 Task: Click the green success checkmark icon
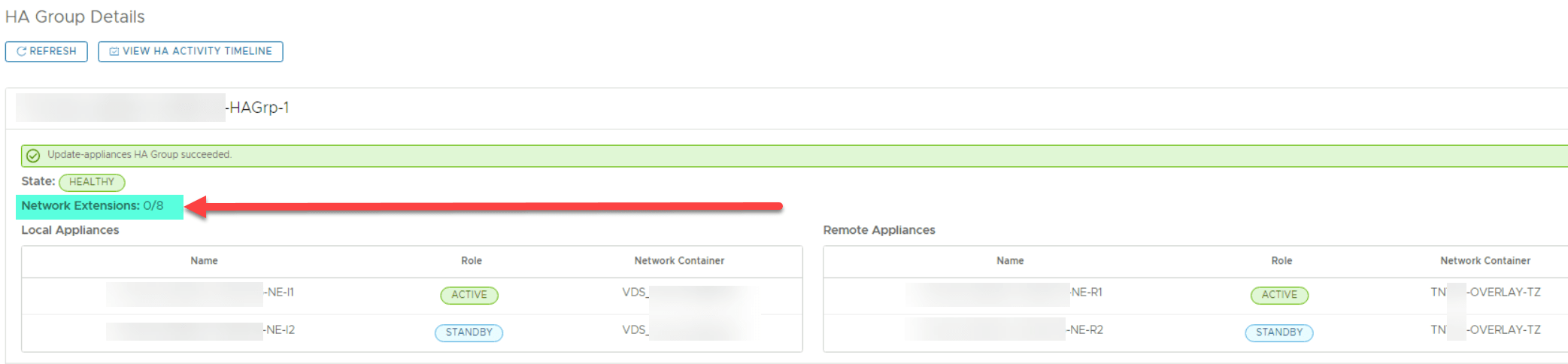pos(33,156)
